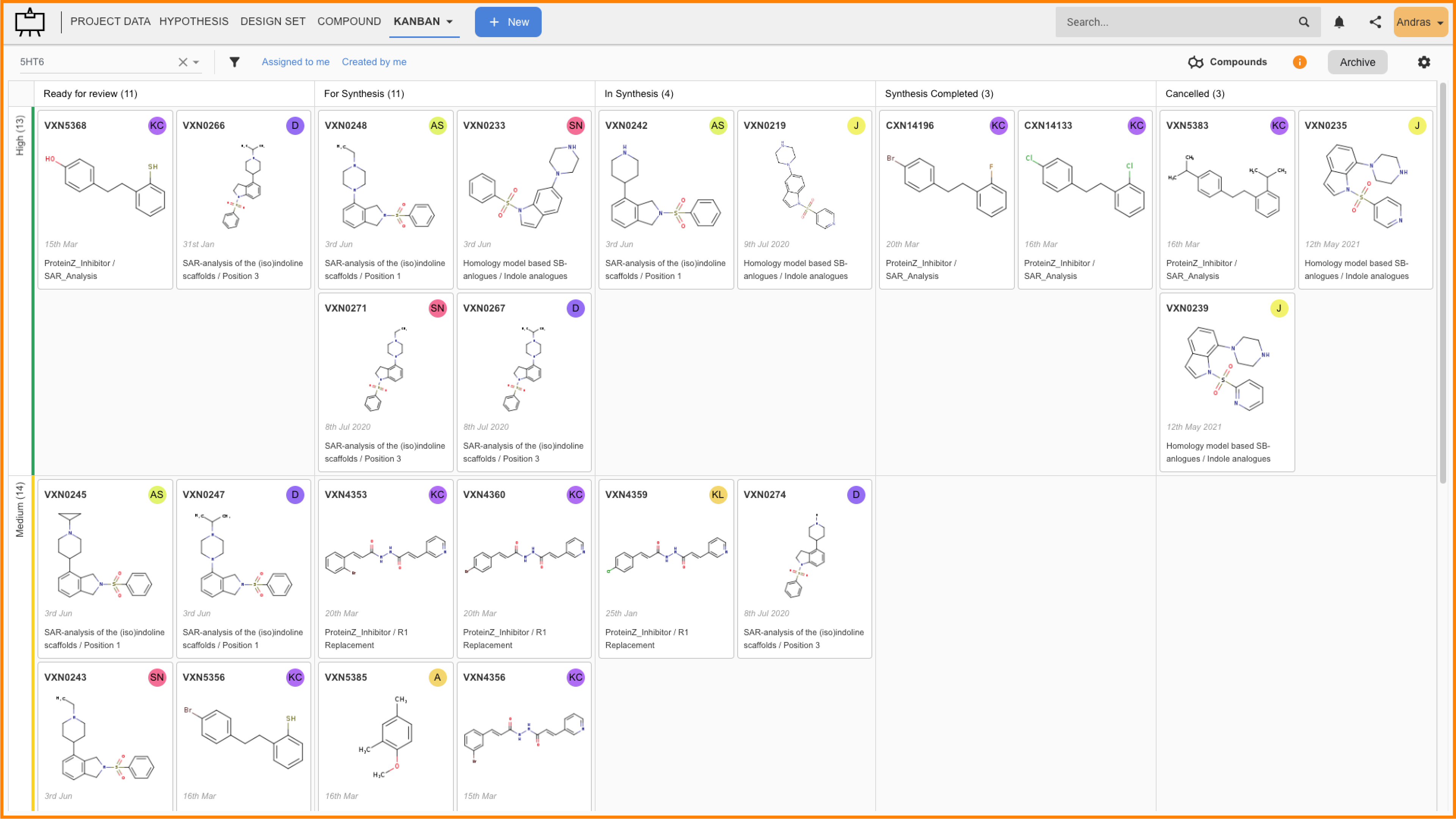Open the board settings gear
The height and width of the screenshot is (819, 1456).
coord(1424,62)
